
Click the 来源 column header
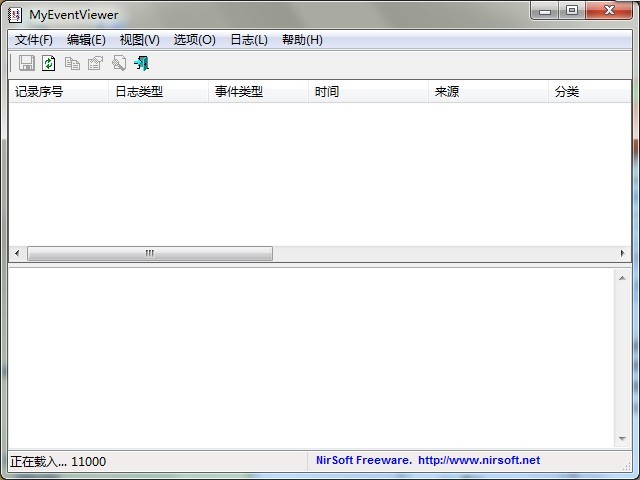click(x=447, y=92)
